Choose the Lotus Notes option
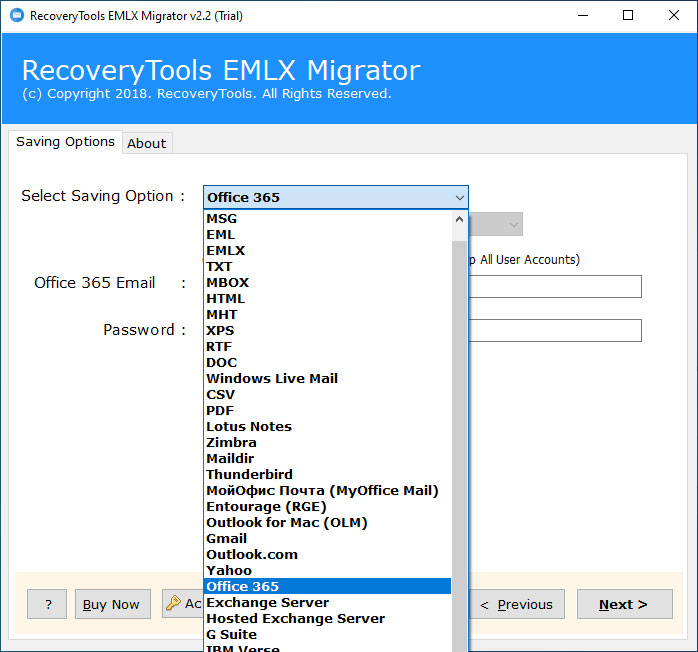698x652 pixels. point(327,427)
